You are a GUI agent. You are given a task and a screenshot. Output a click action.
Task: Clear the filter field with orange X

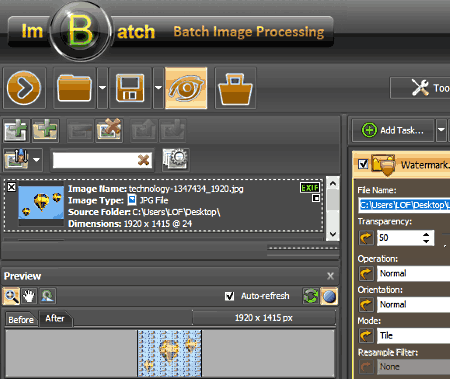[x=144, y=160]
